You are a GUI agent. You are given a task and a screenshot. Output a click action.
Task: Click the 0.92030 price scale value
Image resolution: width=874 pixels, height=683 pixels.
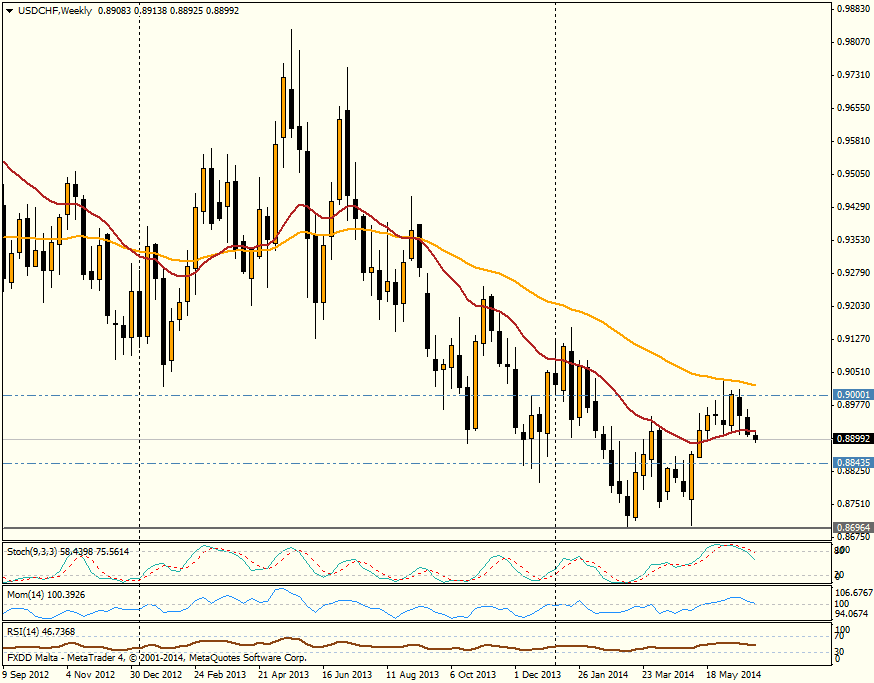tap(851, 305)
